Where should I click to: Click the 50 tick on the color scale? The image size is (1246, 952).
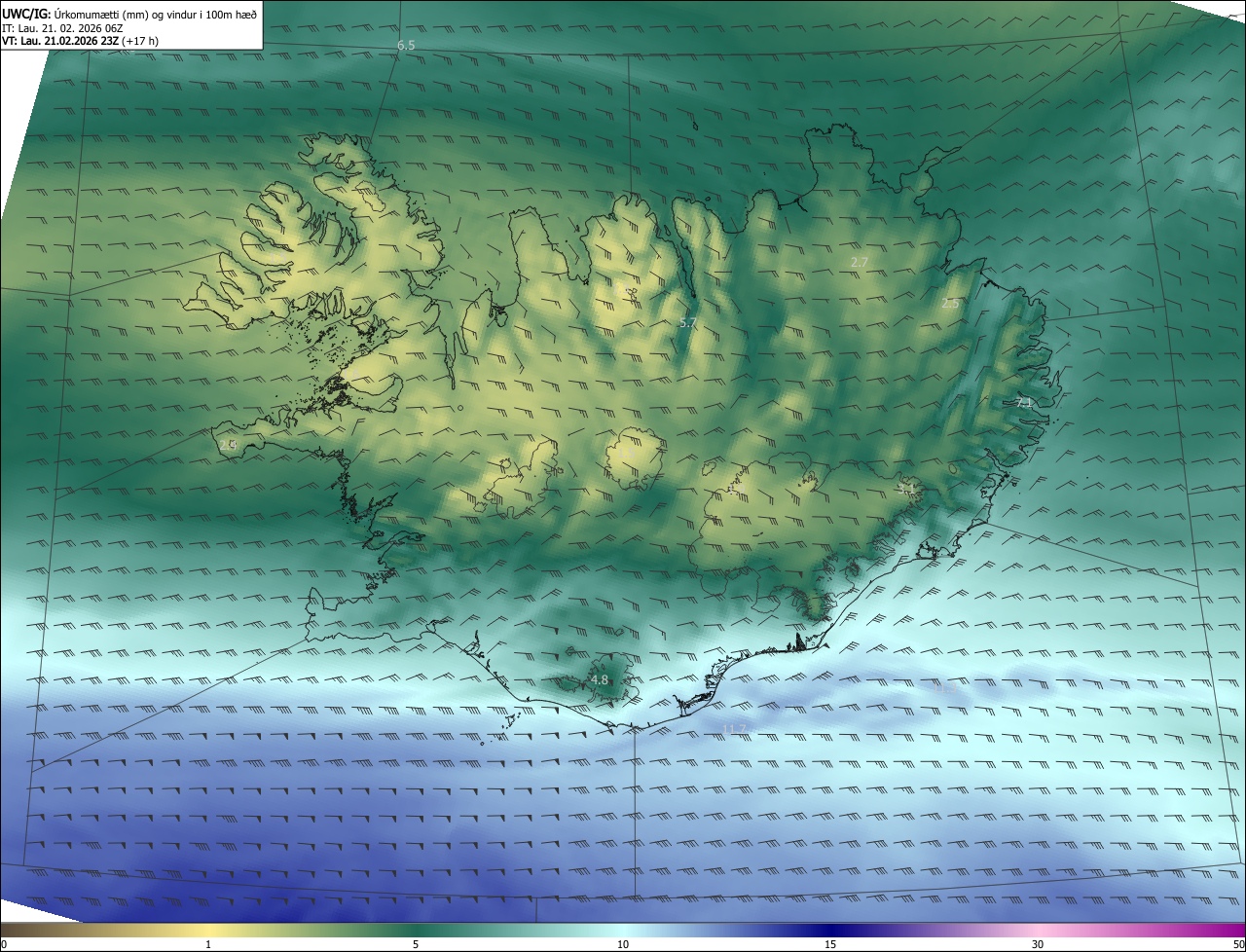pos(1238,944)
